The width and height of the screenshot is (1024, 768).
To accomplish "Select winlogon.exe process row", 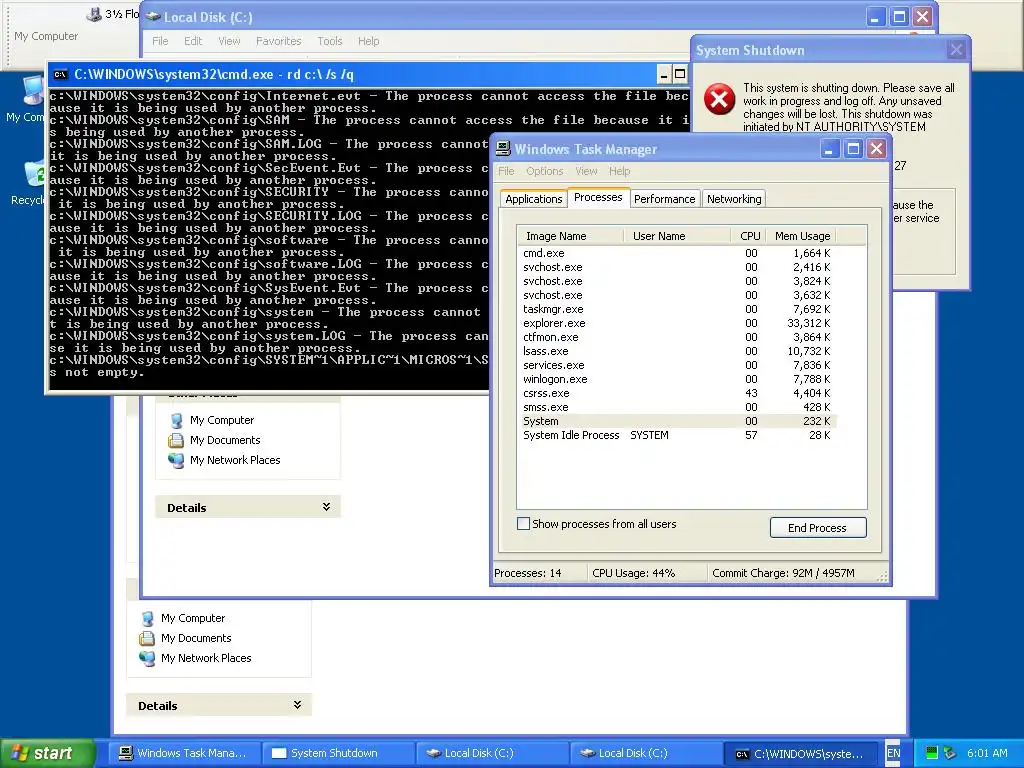I will tap(677, 379).
